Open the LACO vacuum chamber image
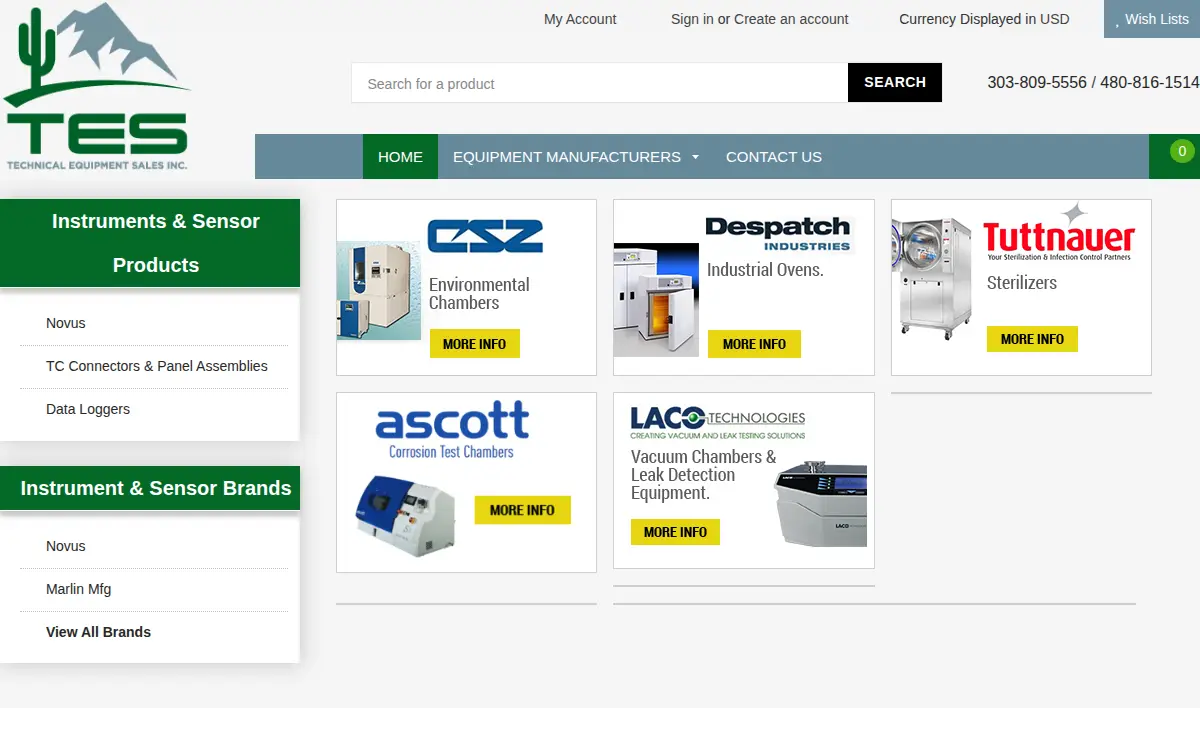The width and height of the screenshot is (1200, 750). pos(821,503)
